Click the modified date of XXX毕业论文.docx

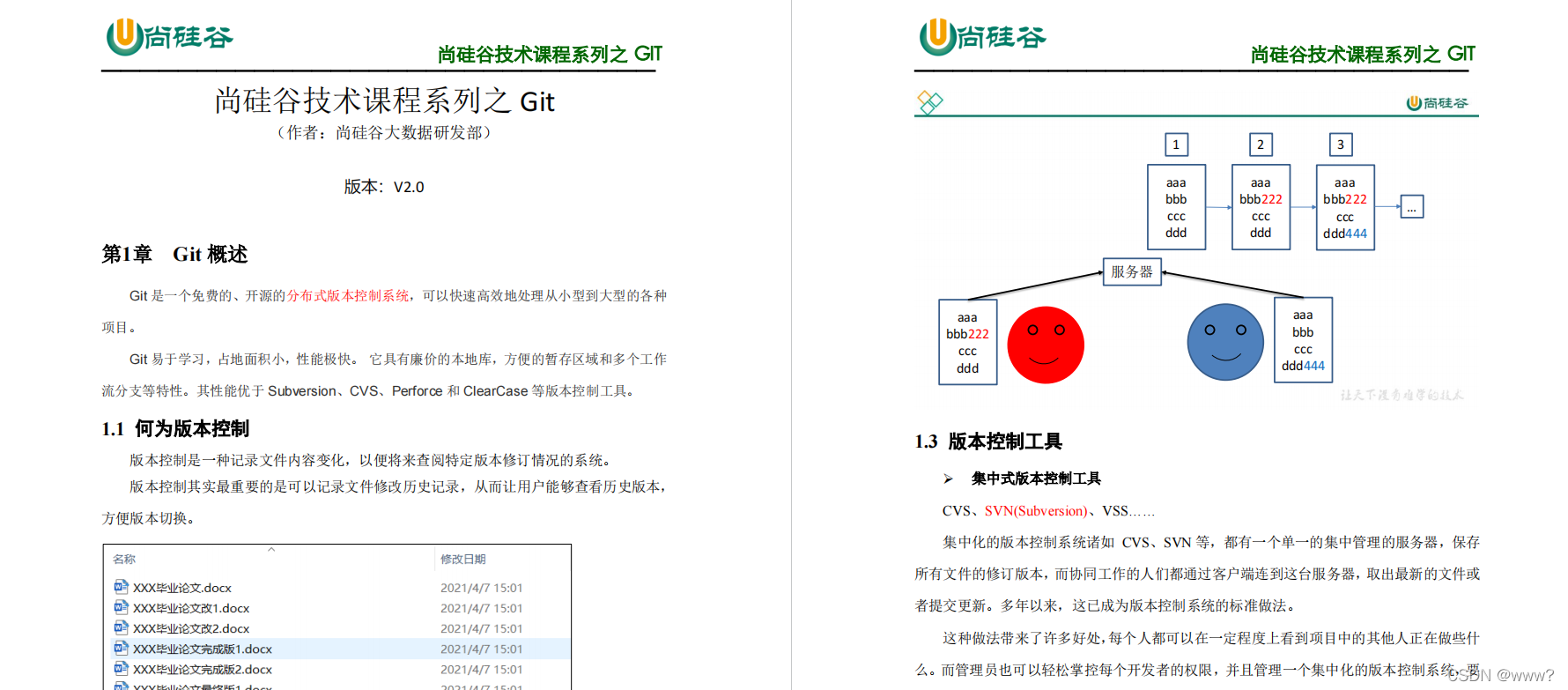pos(482,588)
